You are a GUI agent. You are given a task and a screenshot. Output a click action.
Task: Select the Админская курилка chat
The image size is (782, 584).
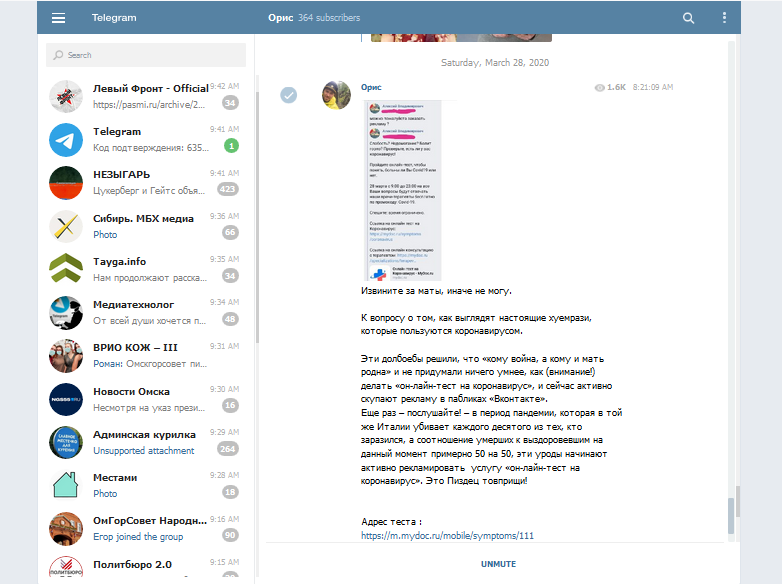click(150, 441)
